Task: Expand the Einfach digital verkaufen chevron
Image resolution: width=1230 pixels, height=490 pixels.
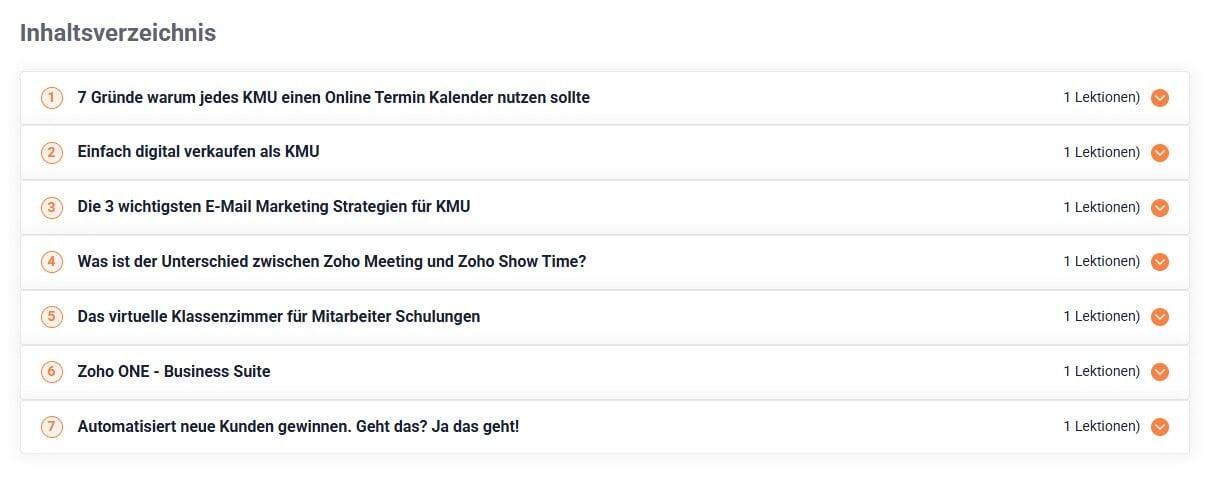Action: click(1160, 153)
